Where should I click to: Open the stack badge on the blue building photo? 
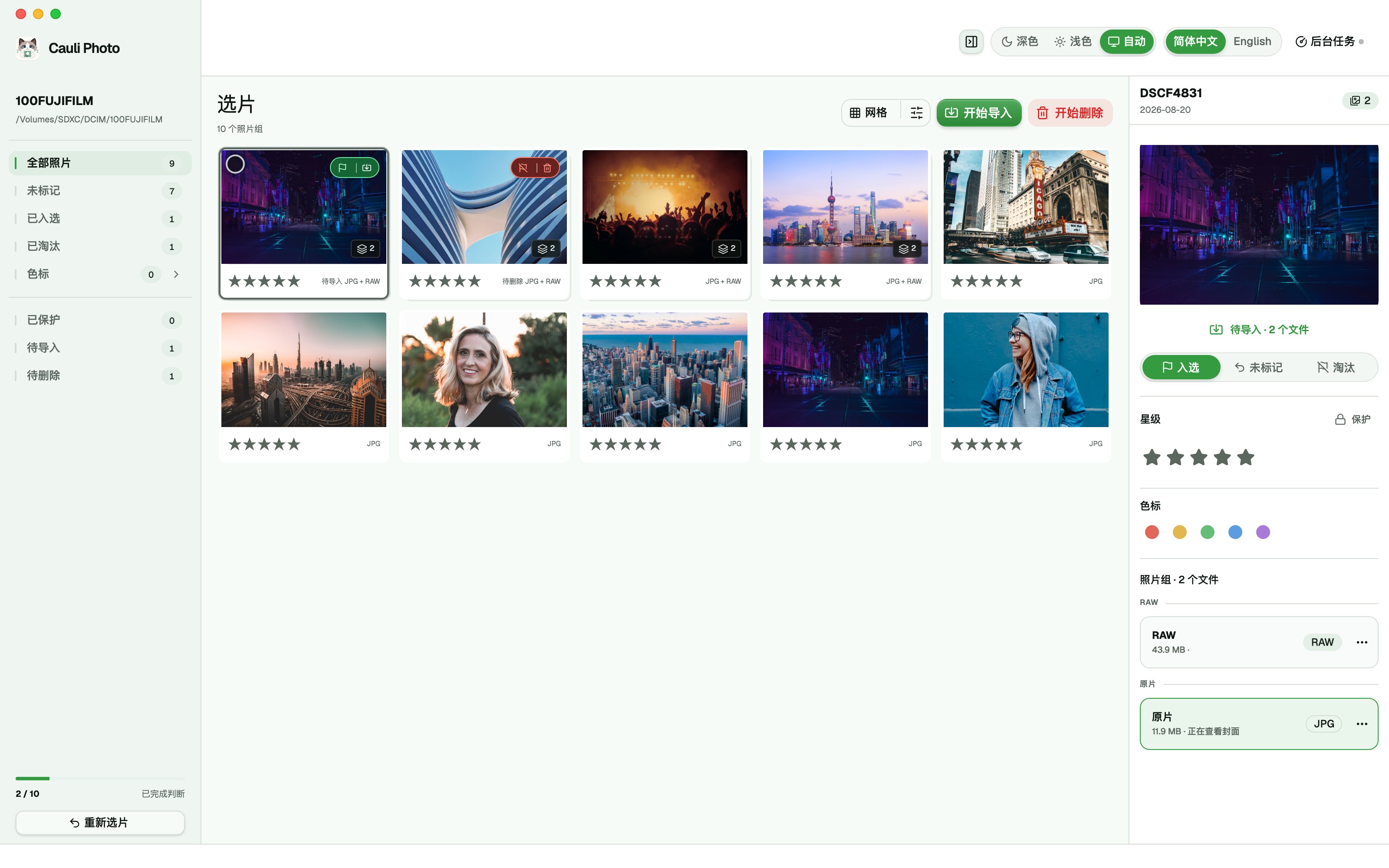coord(546,249)
